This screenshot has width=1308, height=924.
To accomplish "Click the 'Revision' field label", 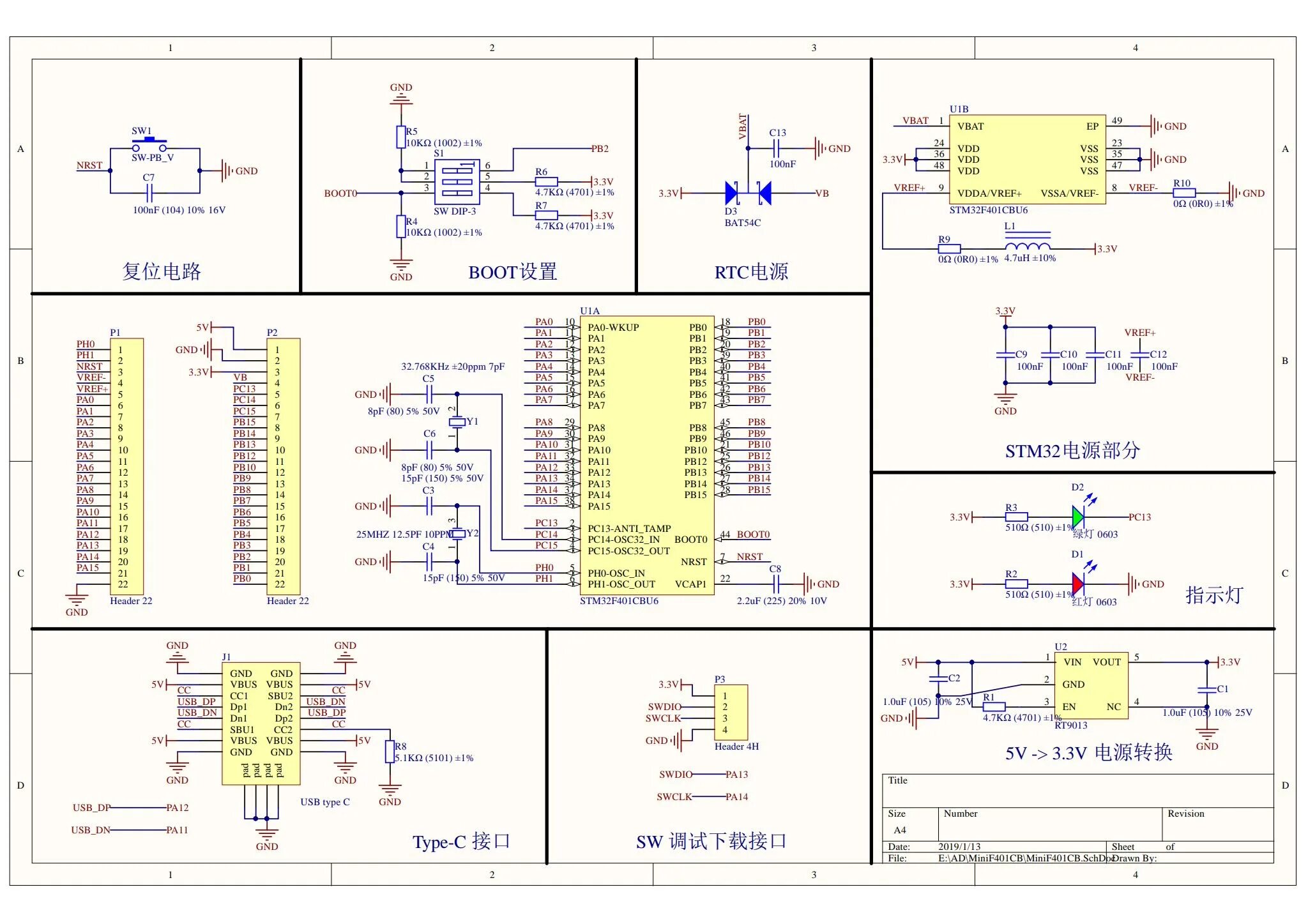I will pos(1186,814).
